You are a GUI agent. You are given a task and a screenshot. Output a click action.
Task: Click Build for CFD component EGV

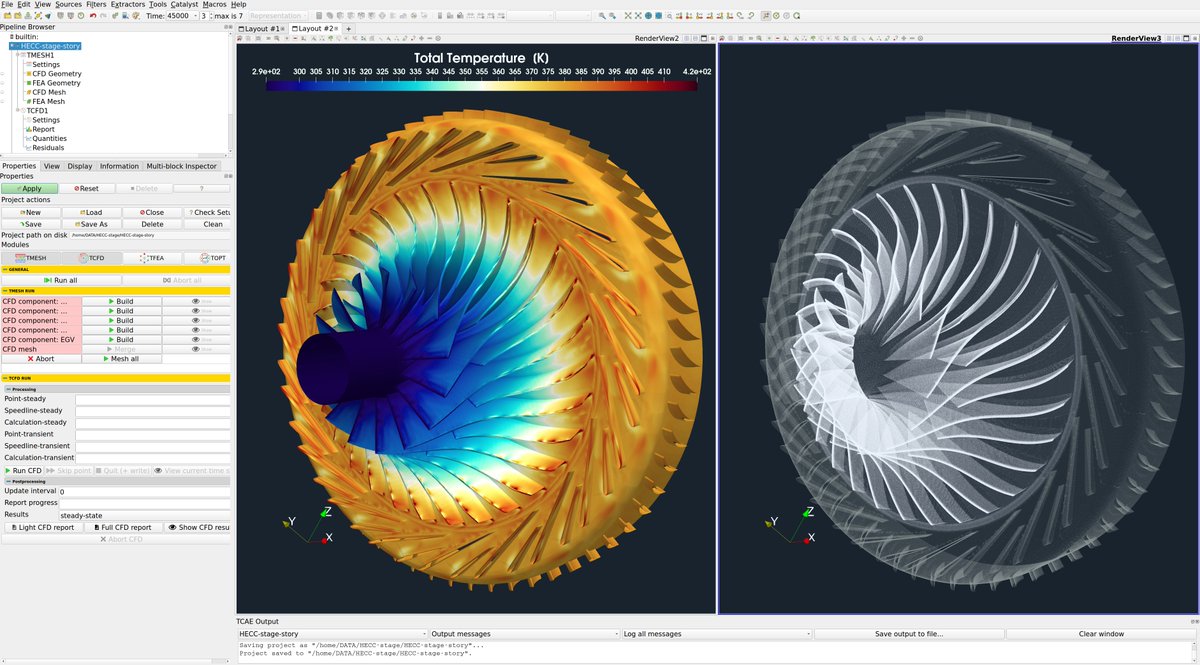pos(121,339)
